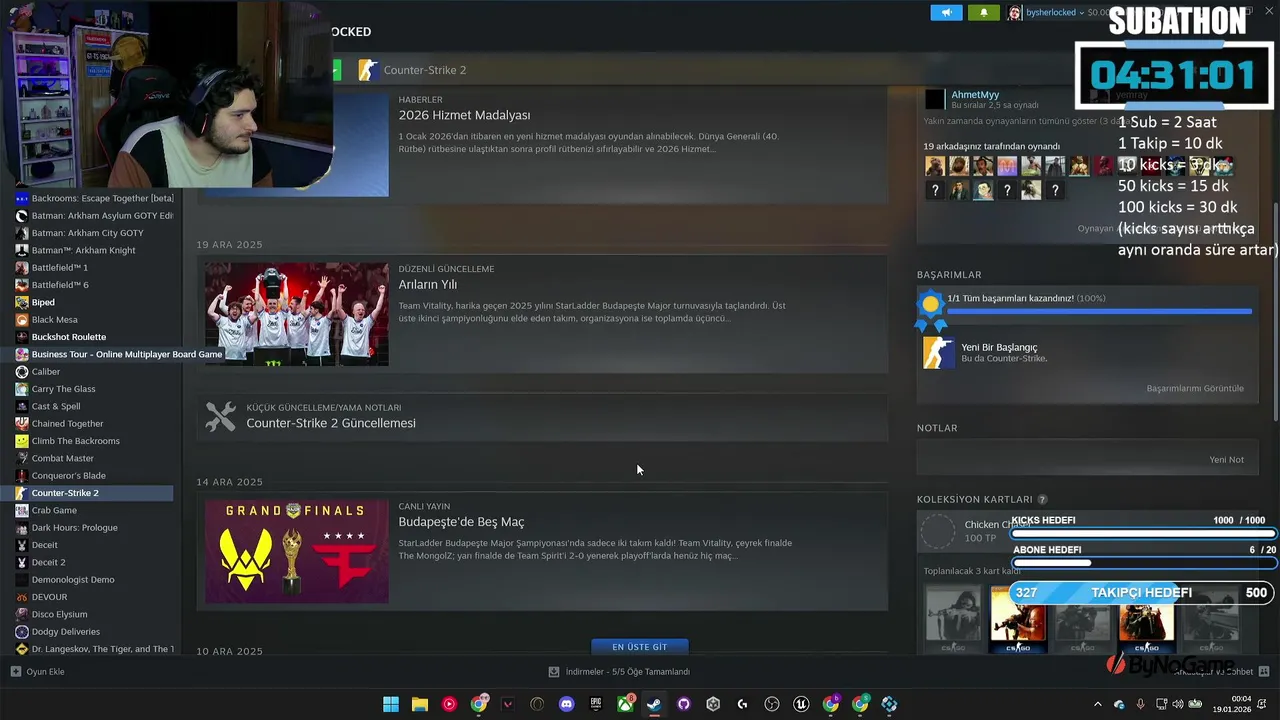1280x720 pixels.
Task: Open the friends chat icon at bottom-right
Action: pyautogui.click(x=1263, y=672)
